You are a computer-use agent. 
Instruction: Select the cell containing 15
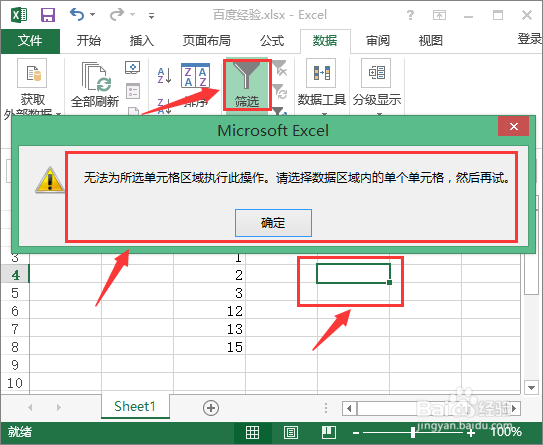click(210, 347)
